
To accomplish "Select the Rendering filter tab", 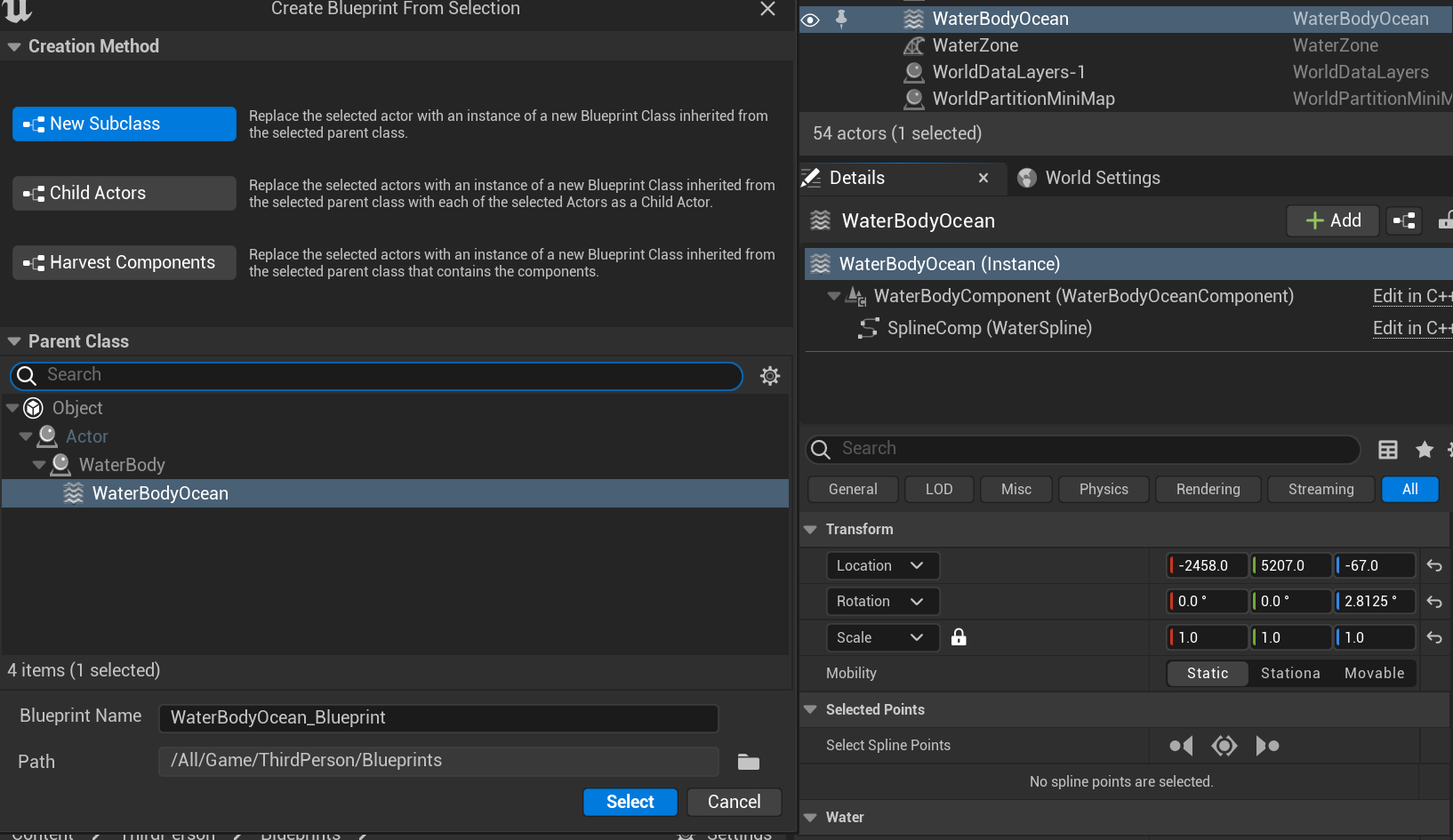I will tap(1208, 489).
